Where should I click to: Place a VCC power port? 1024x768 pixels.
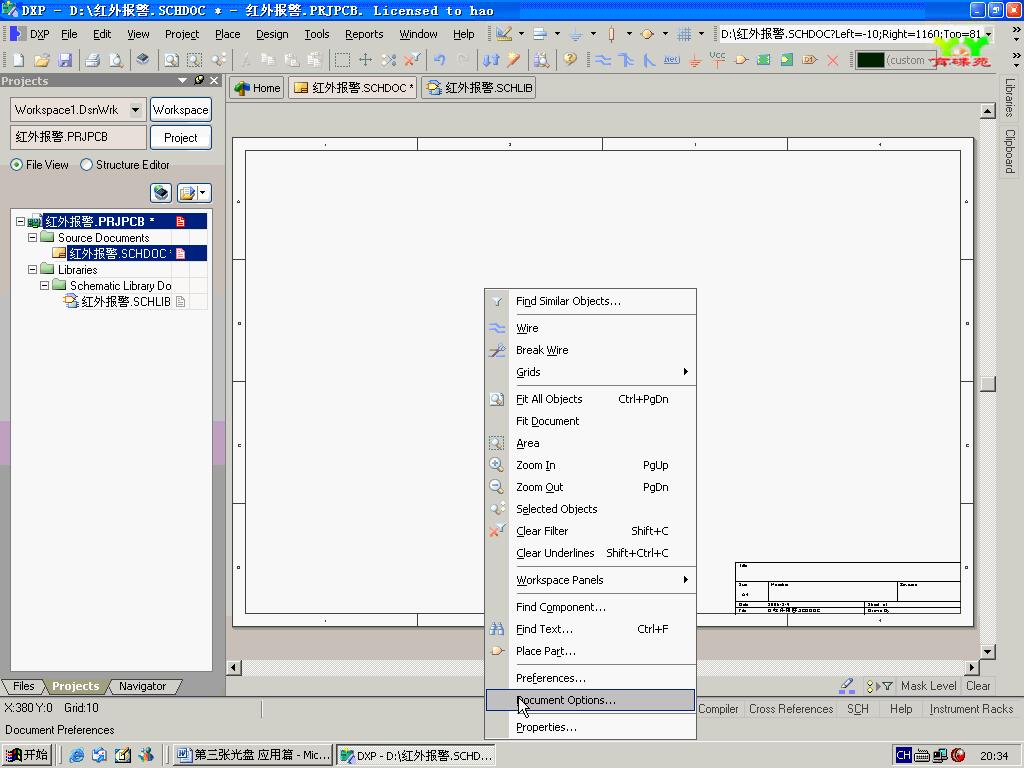tap(717, 60)
